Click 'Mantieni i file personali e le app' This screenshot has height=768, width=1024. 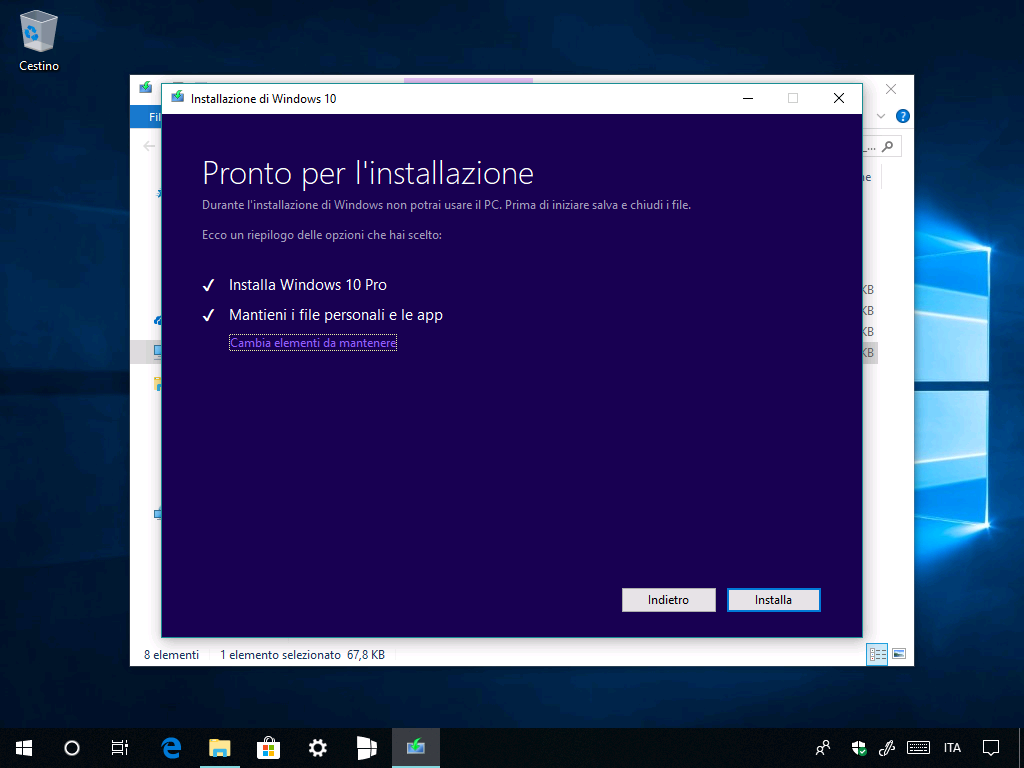pos(336,315)
